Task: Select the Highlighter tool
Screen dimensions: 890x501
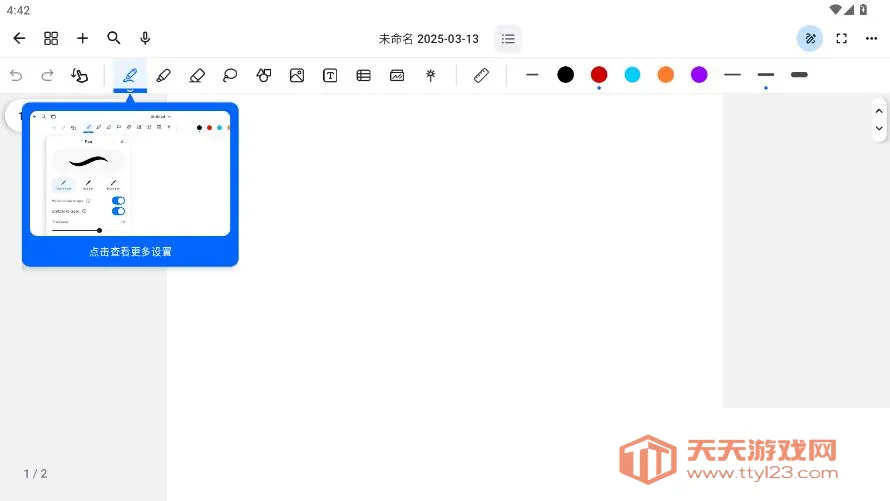Action: [163, 75]
